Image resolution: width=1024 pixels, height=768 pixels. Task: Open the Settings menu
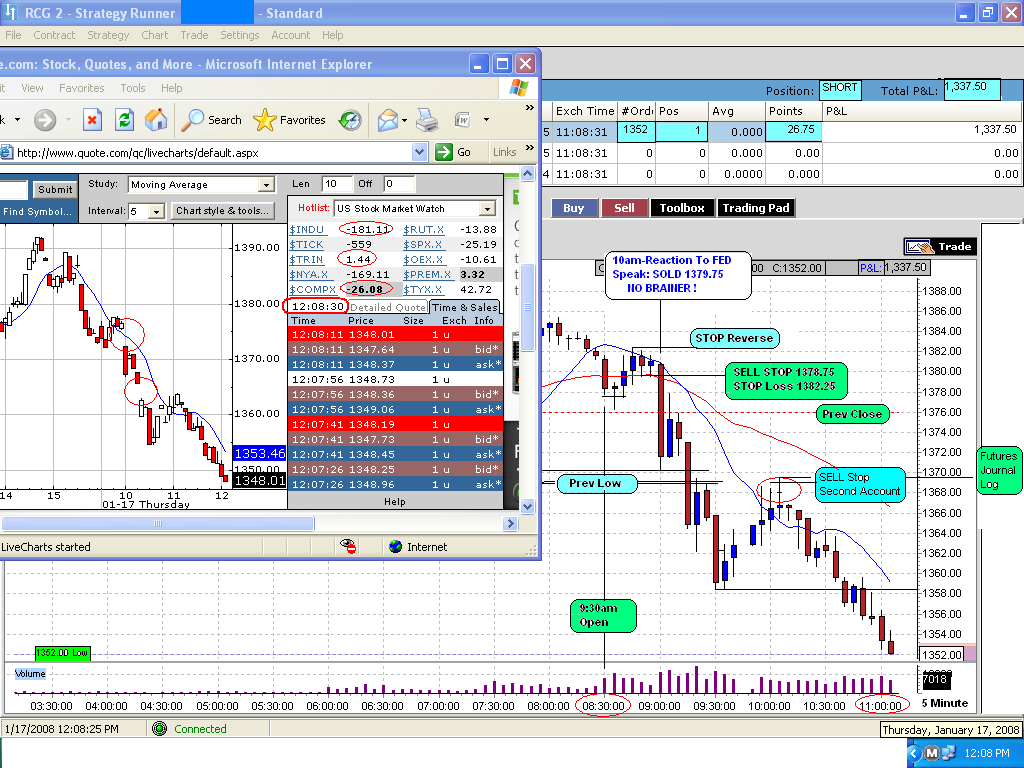240,35
